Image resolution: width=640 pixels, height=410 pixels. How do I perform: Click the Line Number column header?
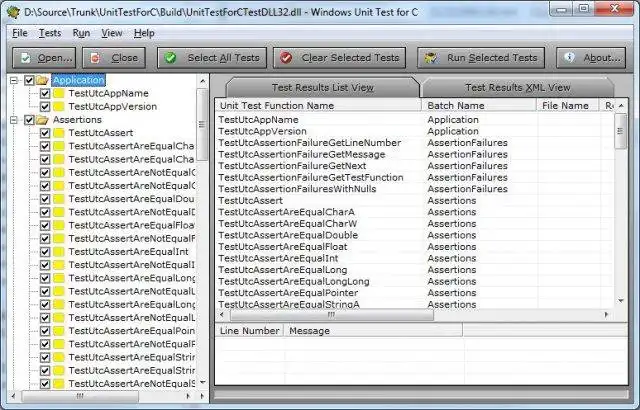click(249, 330)
